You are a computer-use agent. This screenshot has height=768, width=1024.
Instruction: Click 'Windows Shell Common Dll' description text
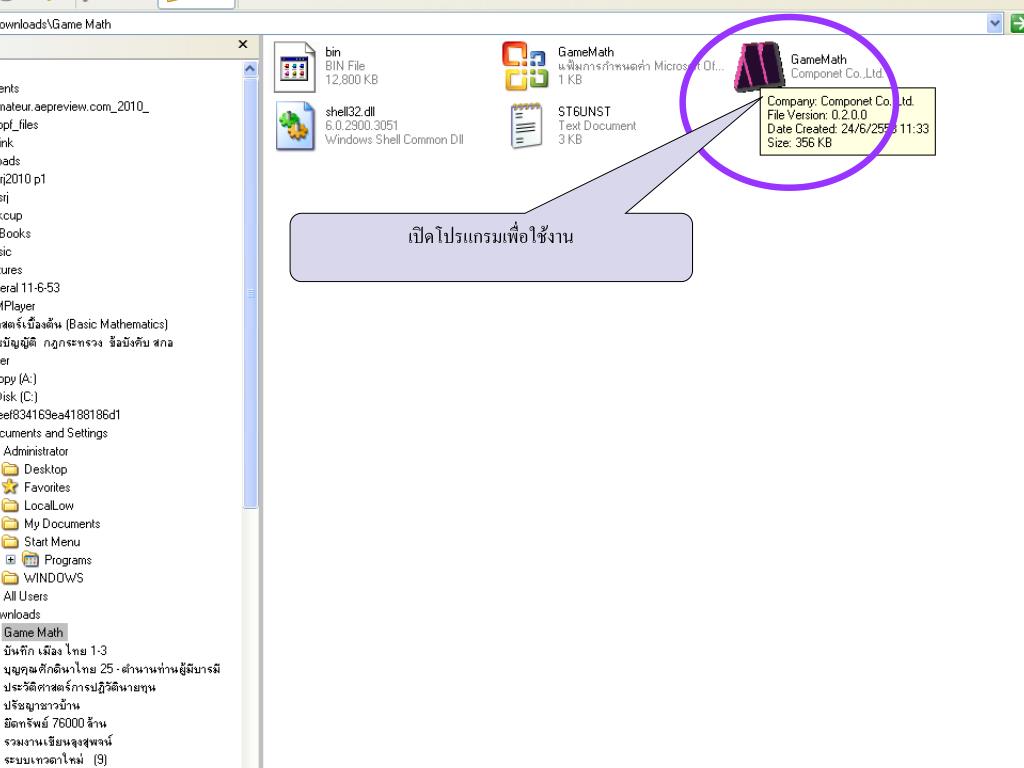[394, 139]
